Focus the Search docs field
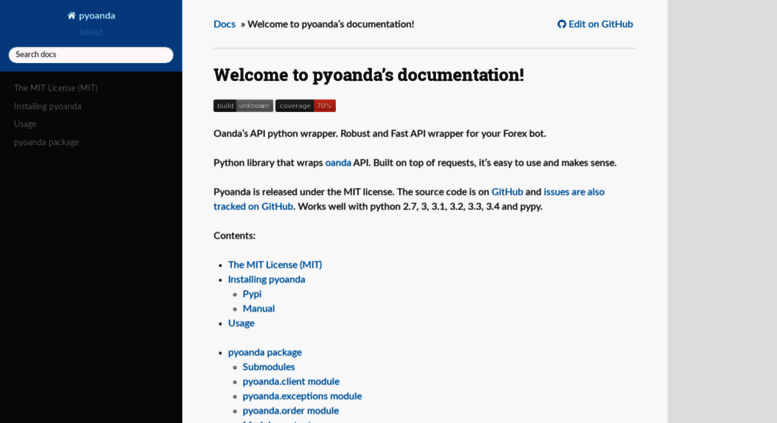777x423 pixels. pyautogui.click(x=91, y=55)
